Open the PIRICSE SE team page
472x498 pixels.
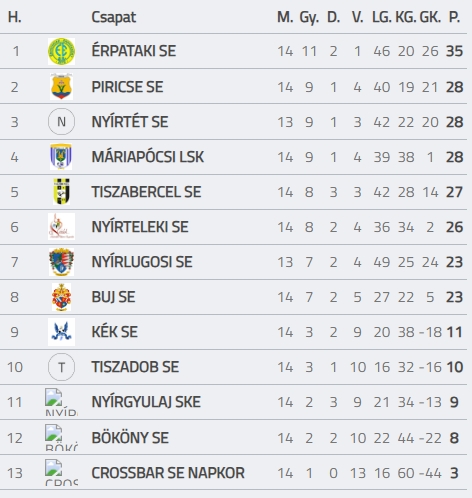click(127, 87)
